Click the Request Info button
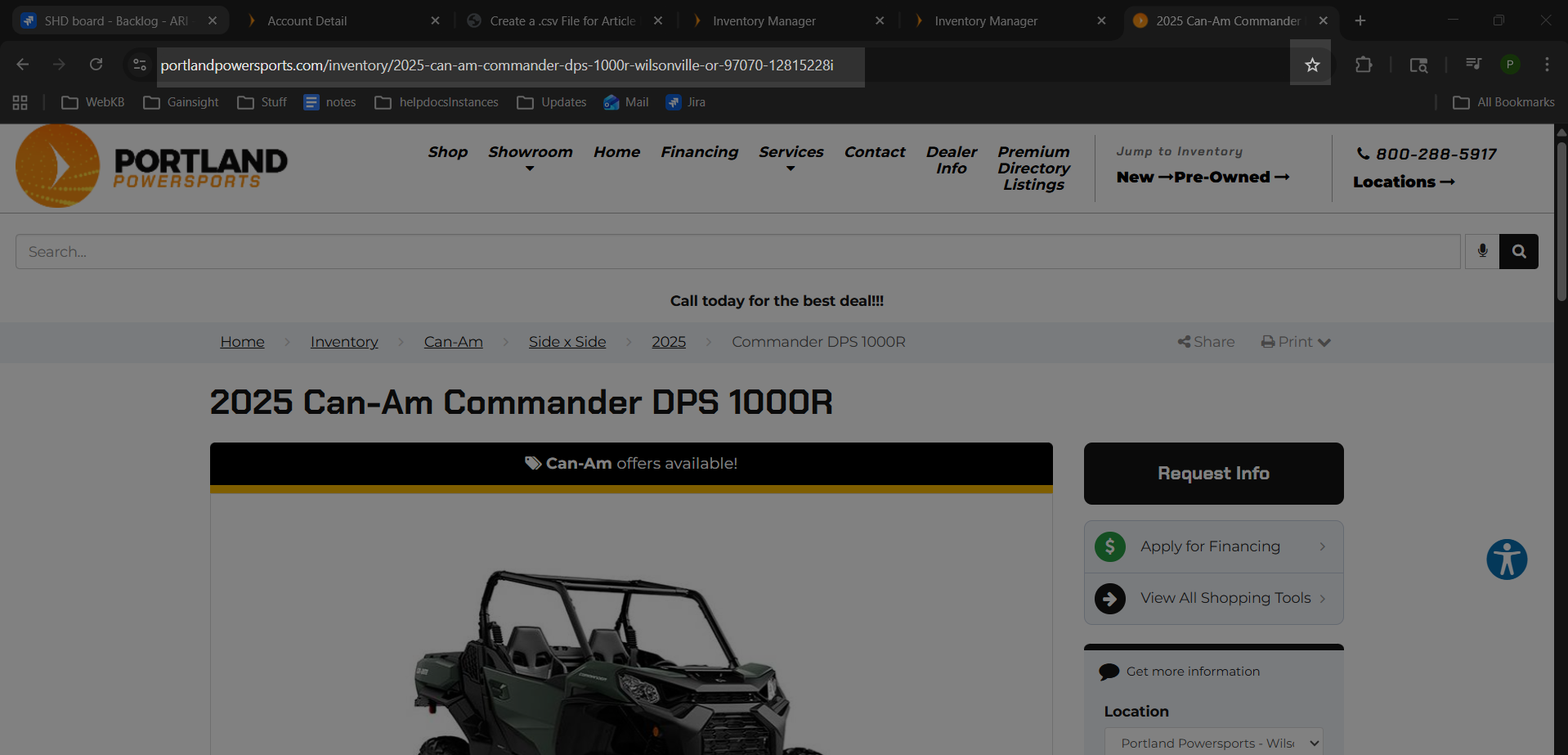Image resolution: width=1568 pixels, height=755 pixels. (1214, 474)
